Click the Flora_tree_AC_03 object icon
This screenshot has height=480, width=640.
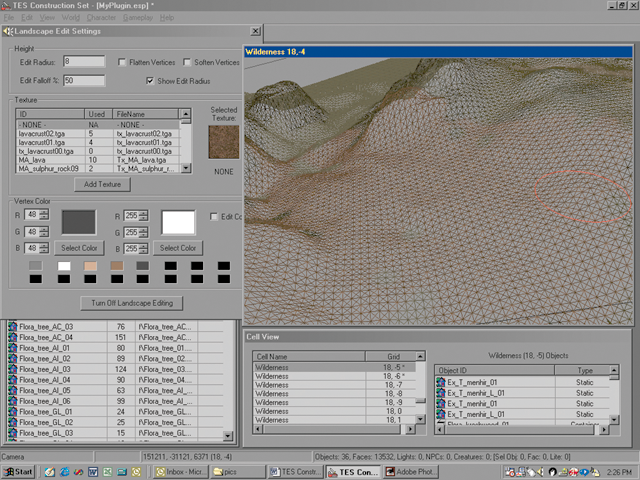(x=13, y=325)
